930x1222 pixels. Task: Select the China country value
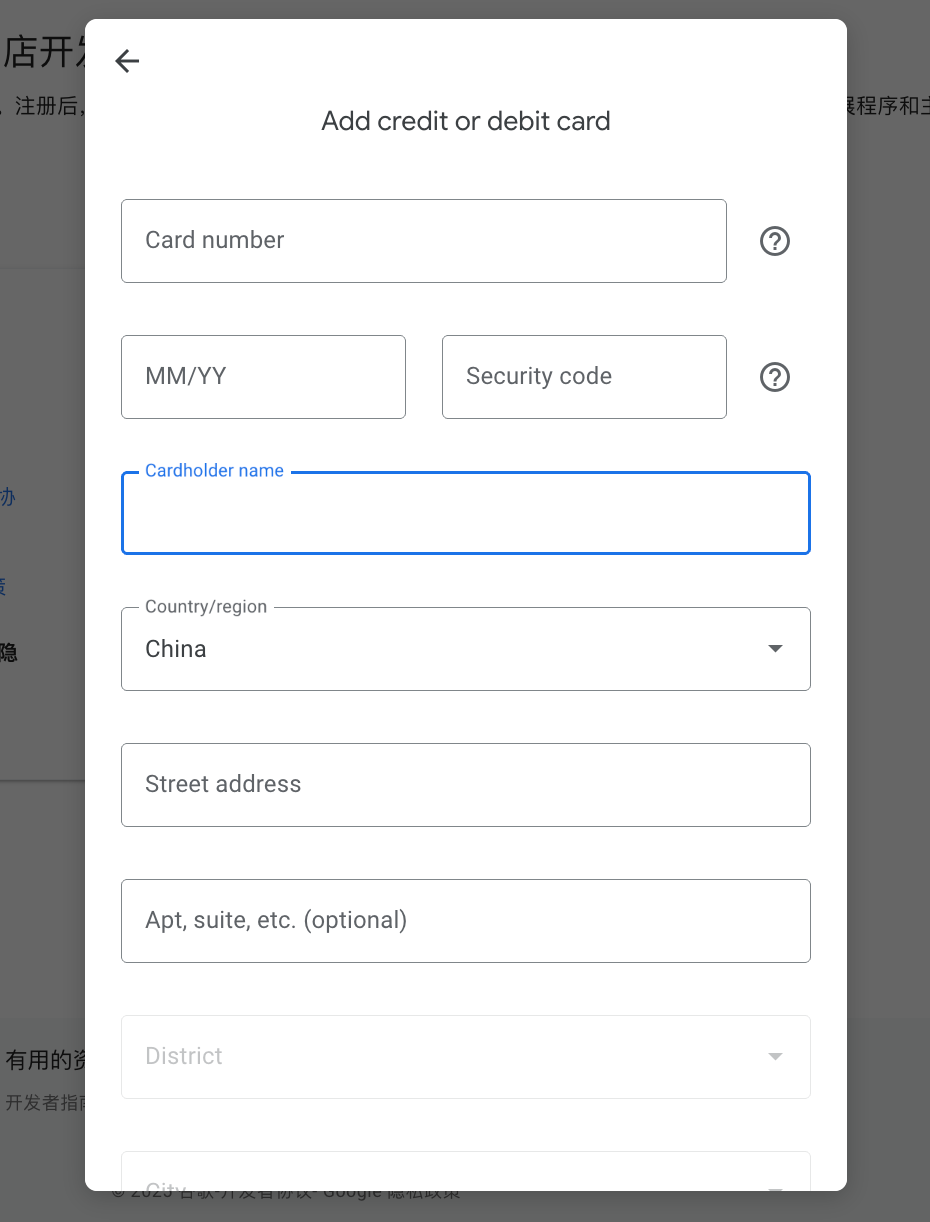pyautogui.click(x=176, y=649)
